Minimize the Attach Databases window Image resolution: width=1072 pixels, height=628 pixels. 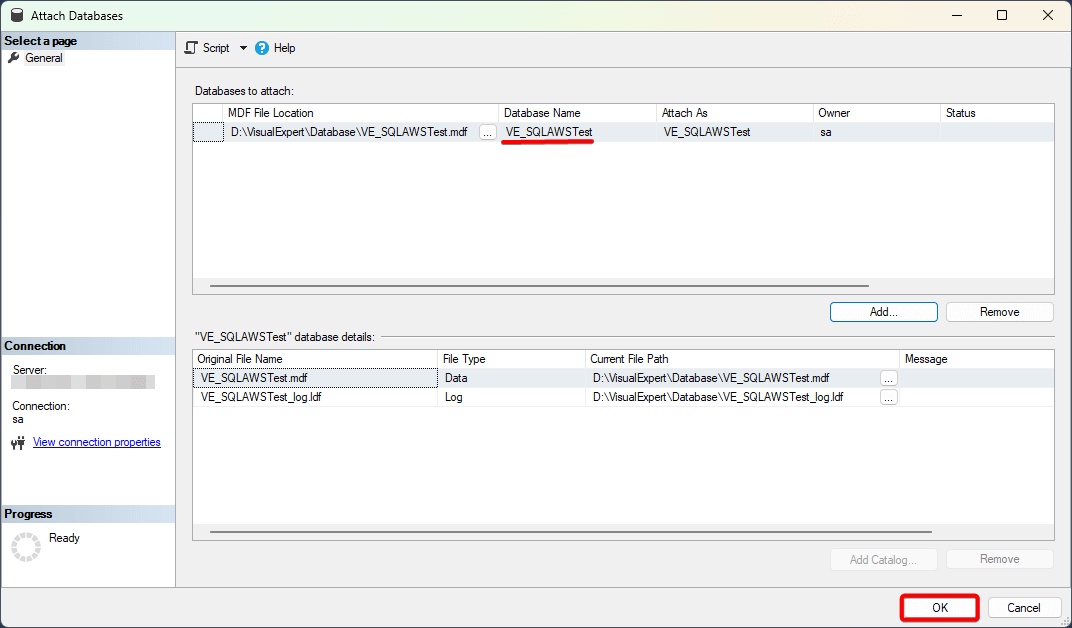956,15
